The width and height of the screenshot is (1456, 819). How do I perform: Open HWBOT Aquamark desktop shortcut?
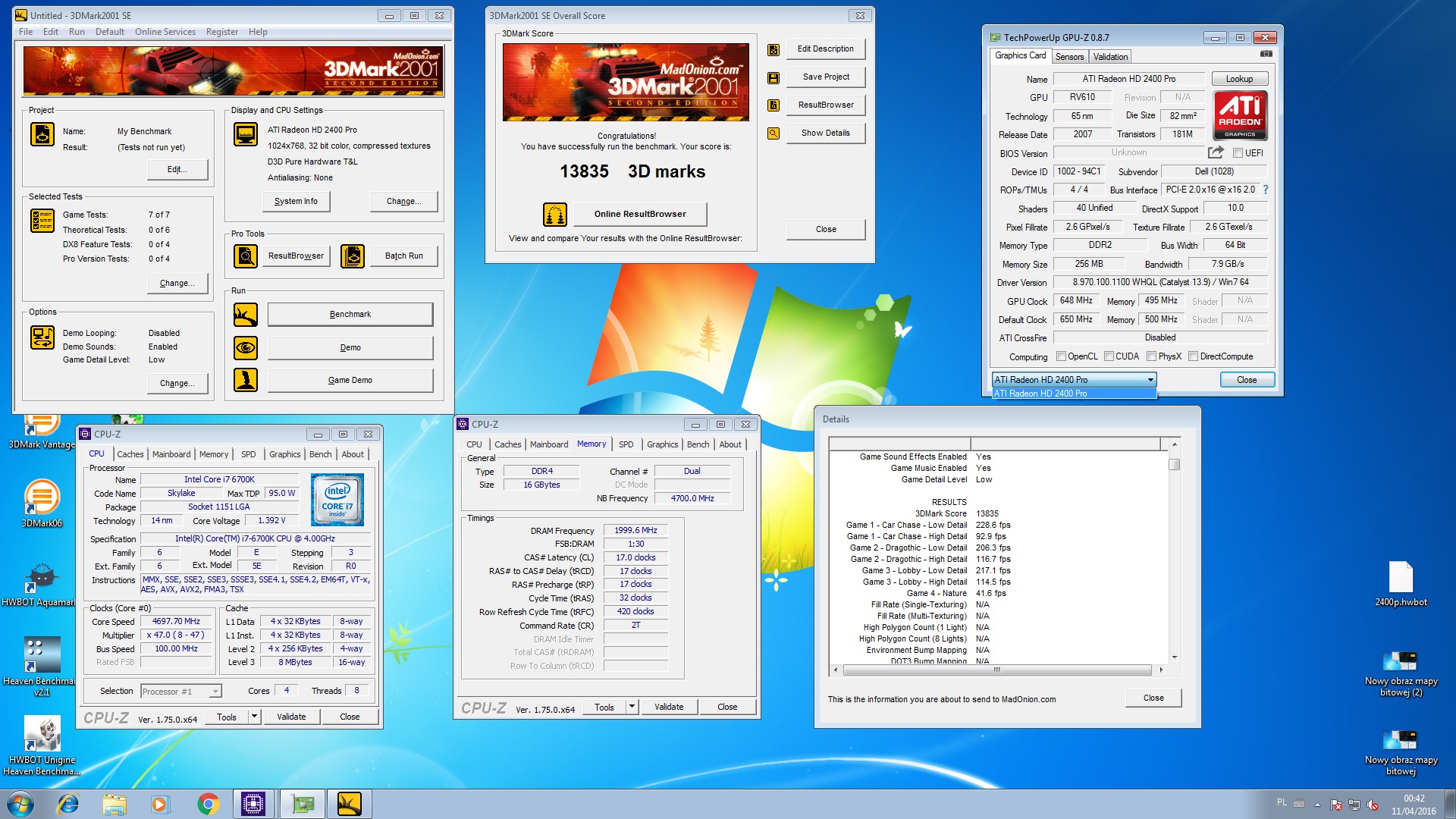(x=39, y=584)
